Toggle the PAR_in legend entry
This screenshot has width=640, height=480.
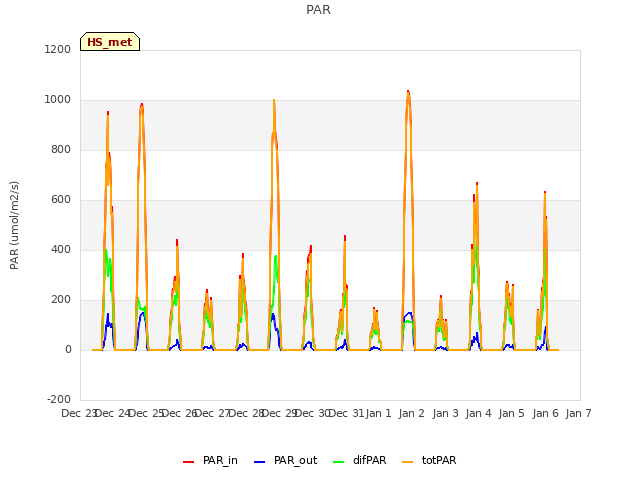pyautogui.click(x=211, y=460)
